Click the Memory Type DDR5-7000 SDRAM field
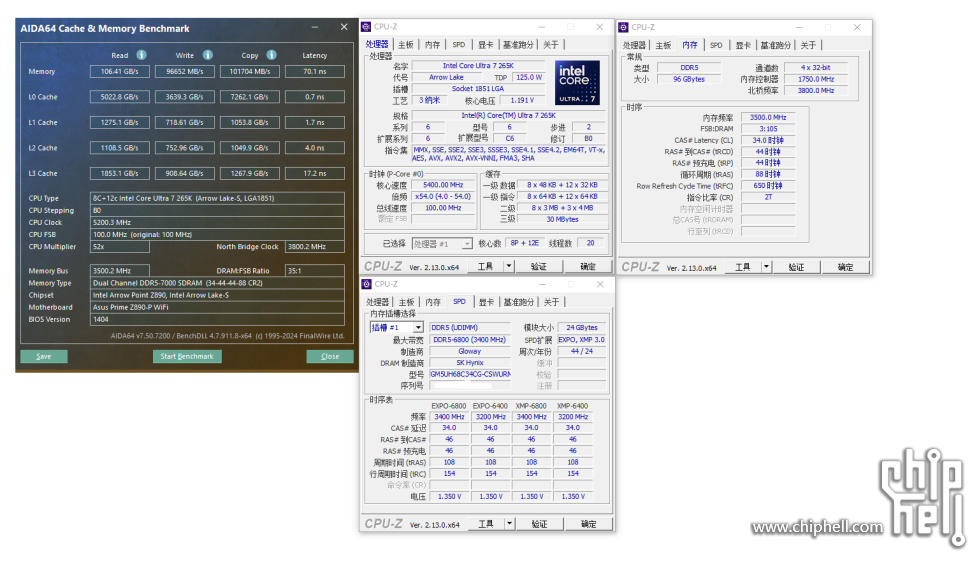Screen dimensions: 979x562 pyautogui.click(x=217, y=283)
